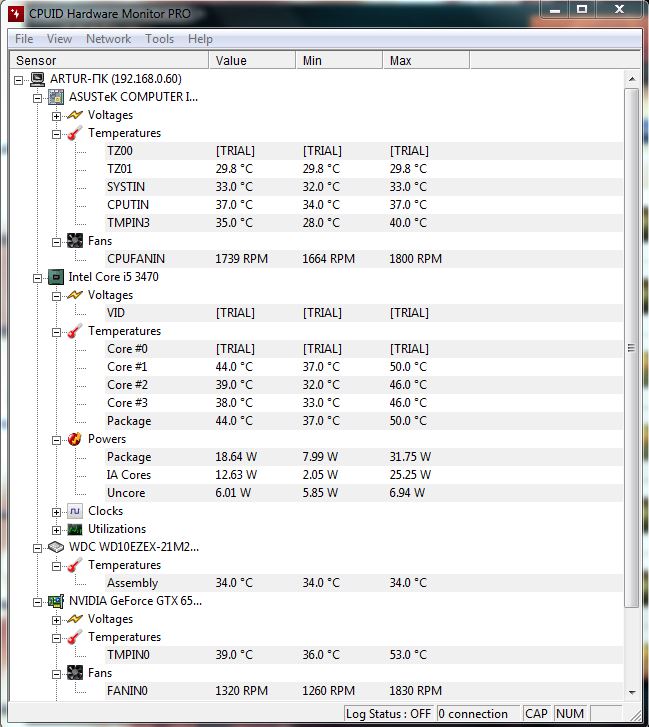
Task: Click the lightning icon of Intel Voltages
Action: pos(75,295)
